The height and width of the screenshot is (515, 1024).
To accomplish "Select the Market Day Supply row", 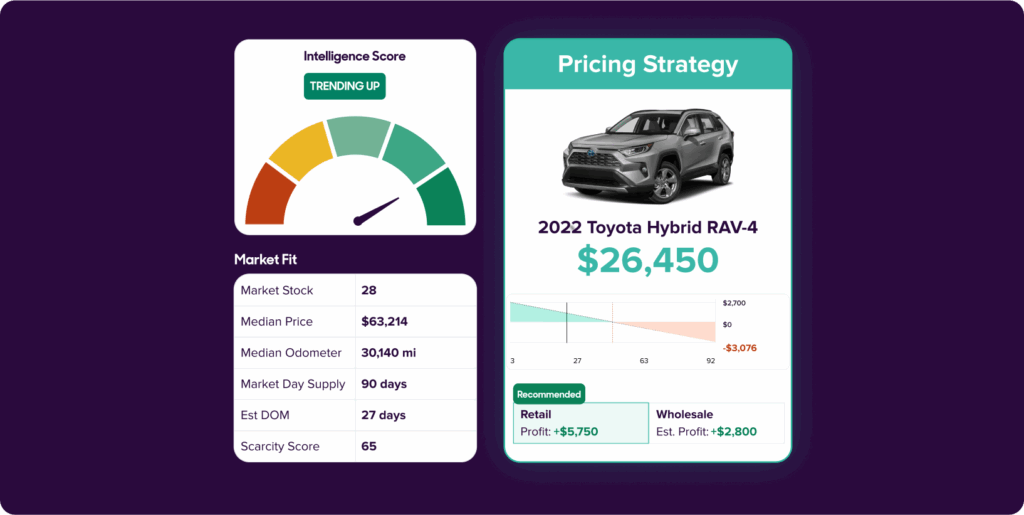I will click(x=355, y=384).
